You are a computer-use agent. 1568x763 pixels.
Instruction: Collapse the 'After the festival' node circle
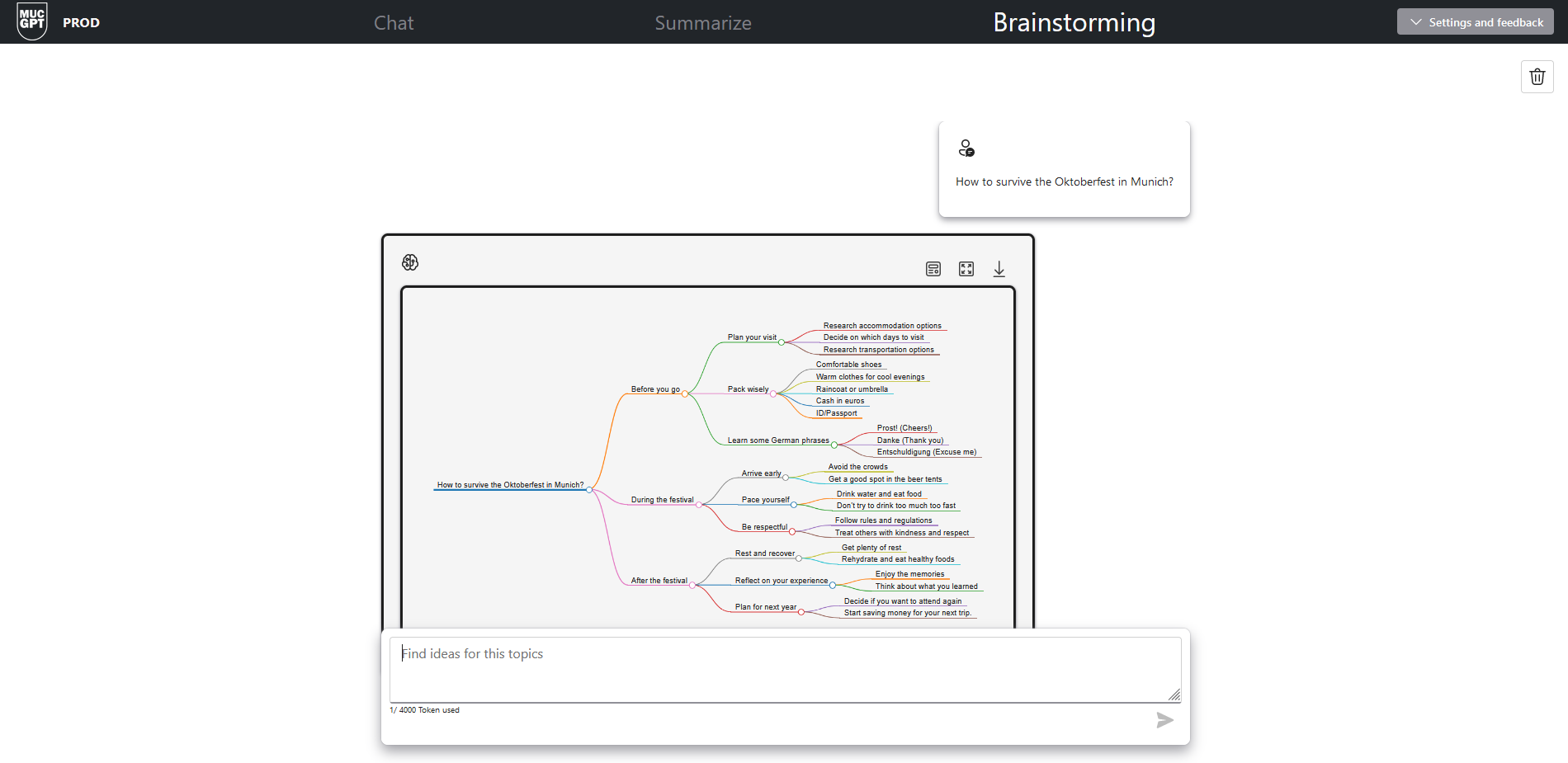click(692, 586)
